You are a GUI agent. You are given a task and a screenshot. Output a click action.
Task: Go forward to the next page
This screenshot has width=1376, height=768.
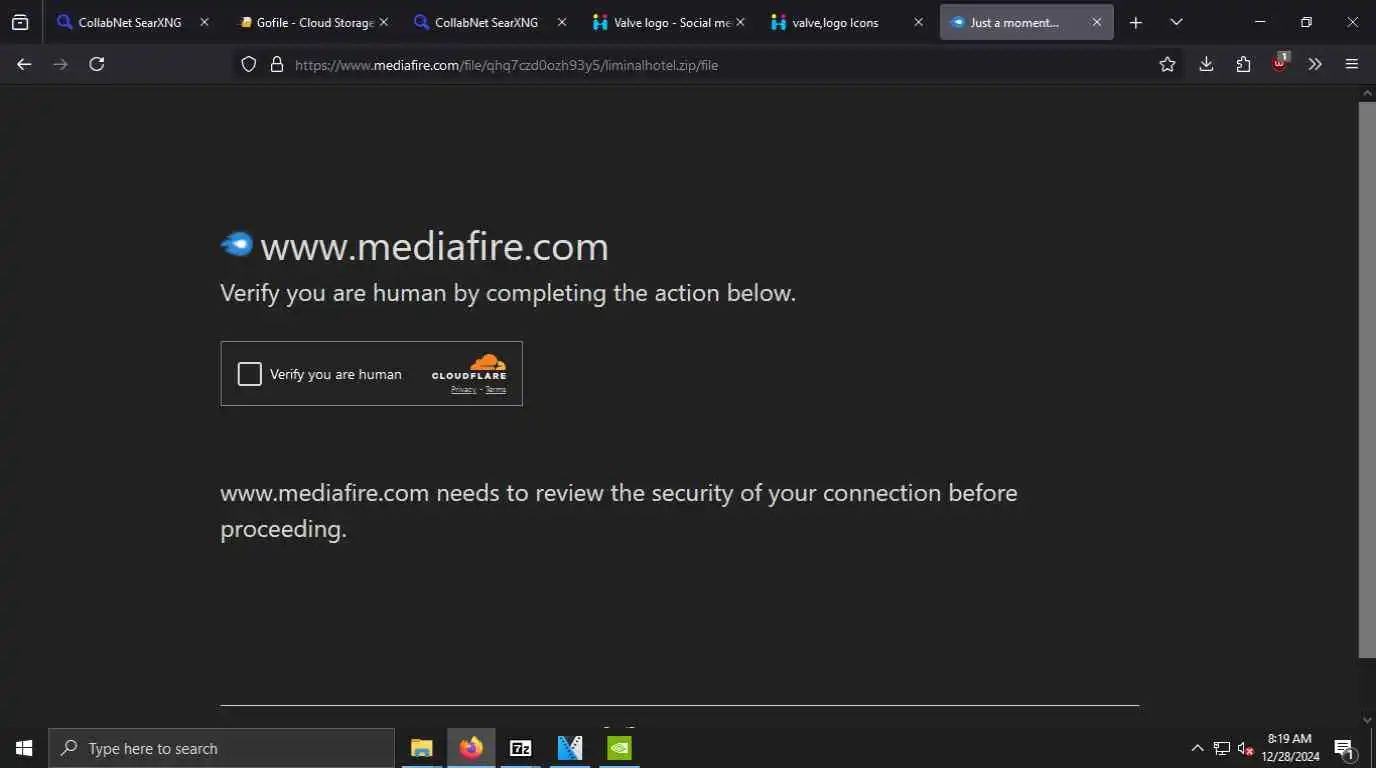tap(60, 64)
